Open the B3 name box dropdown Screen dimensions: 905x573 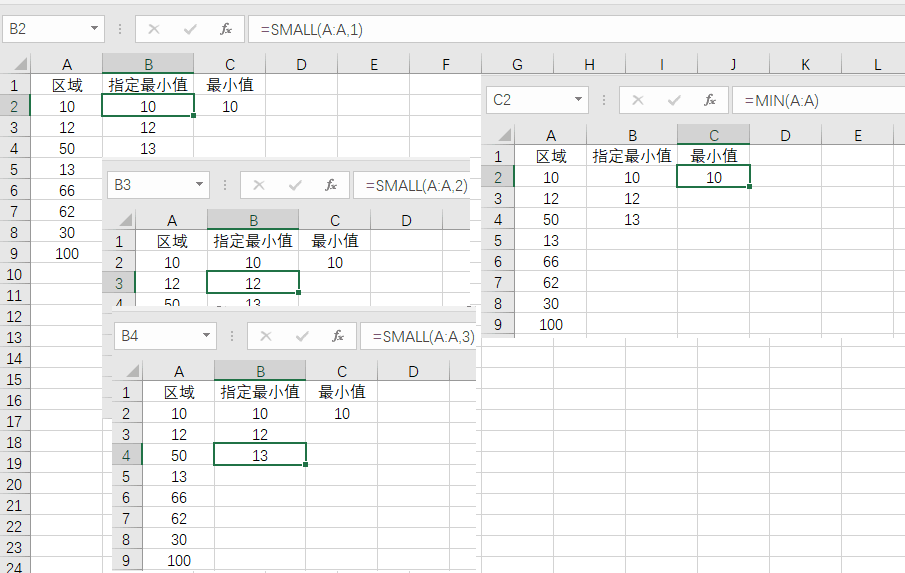coord(199,184)
